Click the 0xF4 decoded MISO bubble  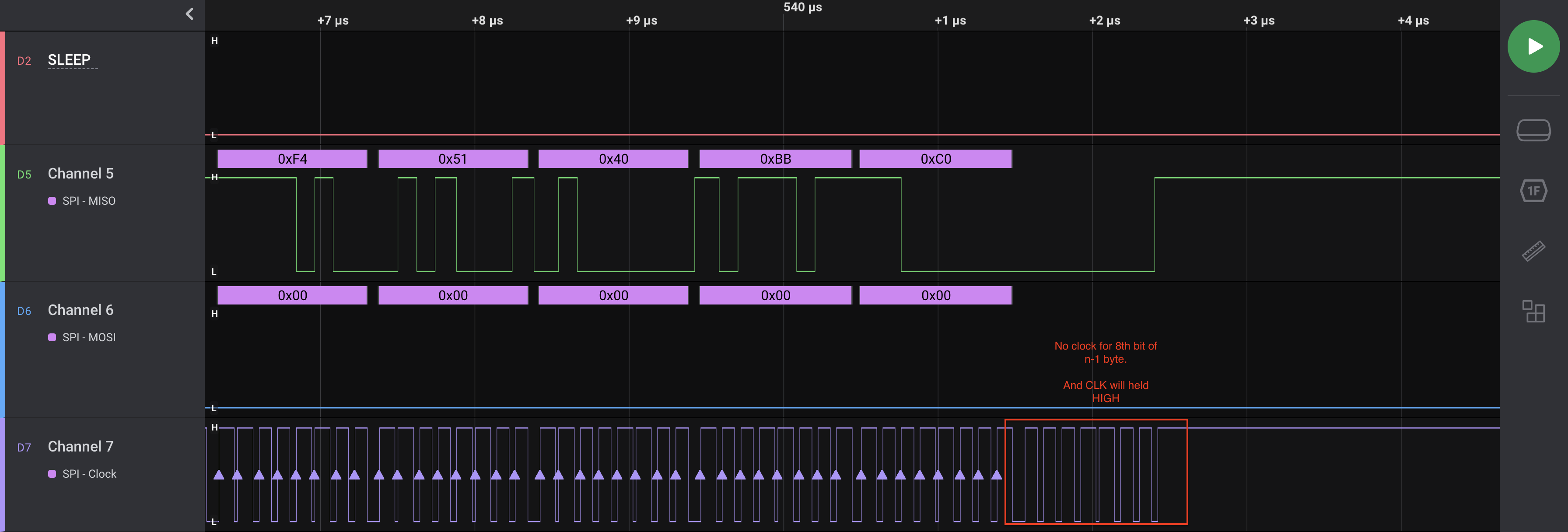point(292,159)
